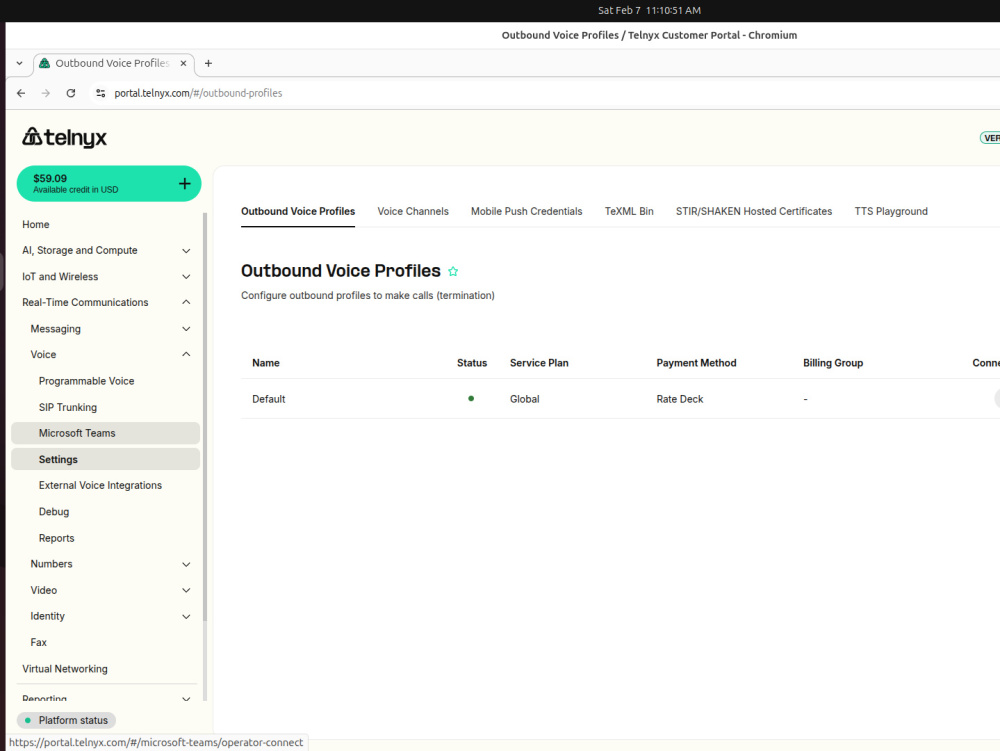Viewport: 1000px width, 751px height.
Task: Open Mobile Push Credentials tab
Action: point(526,212)
